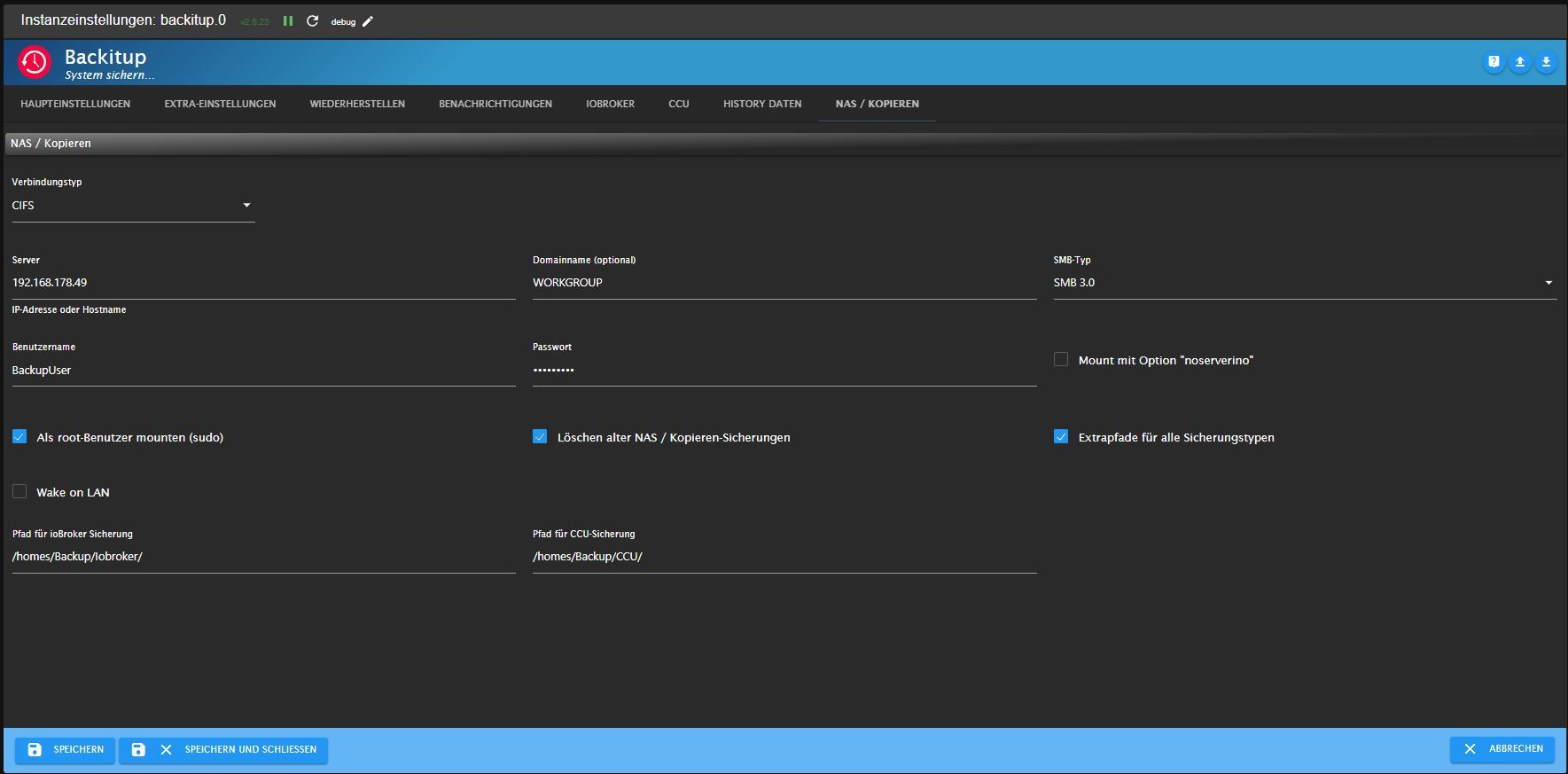This screenshot has height=774, width=1568.
Task: Click the download configuration icon
Action: click(1545, 62)
